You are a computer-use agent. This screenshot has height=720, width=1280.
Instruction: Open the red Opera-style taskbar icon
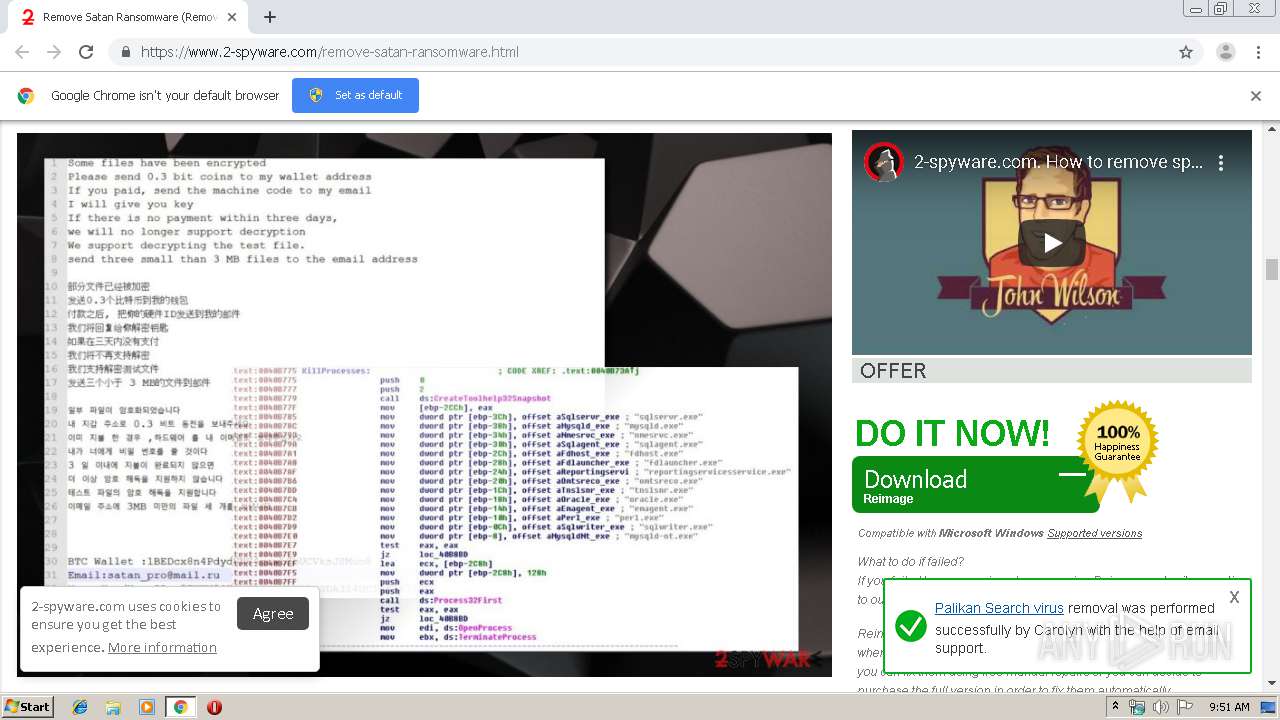click(214, 707)
